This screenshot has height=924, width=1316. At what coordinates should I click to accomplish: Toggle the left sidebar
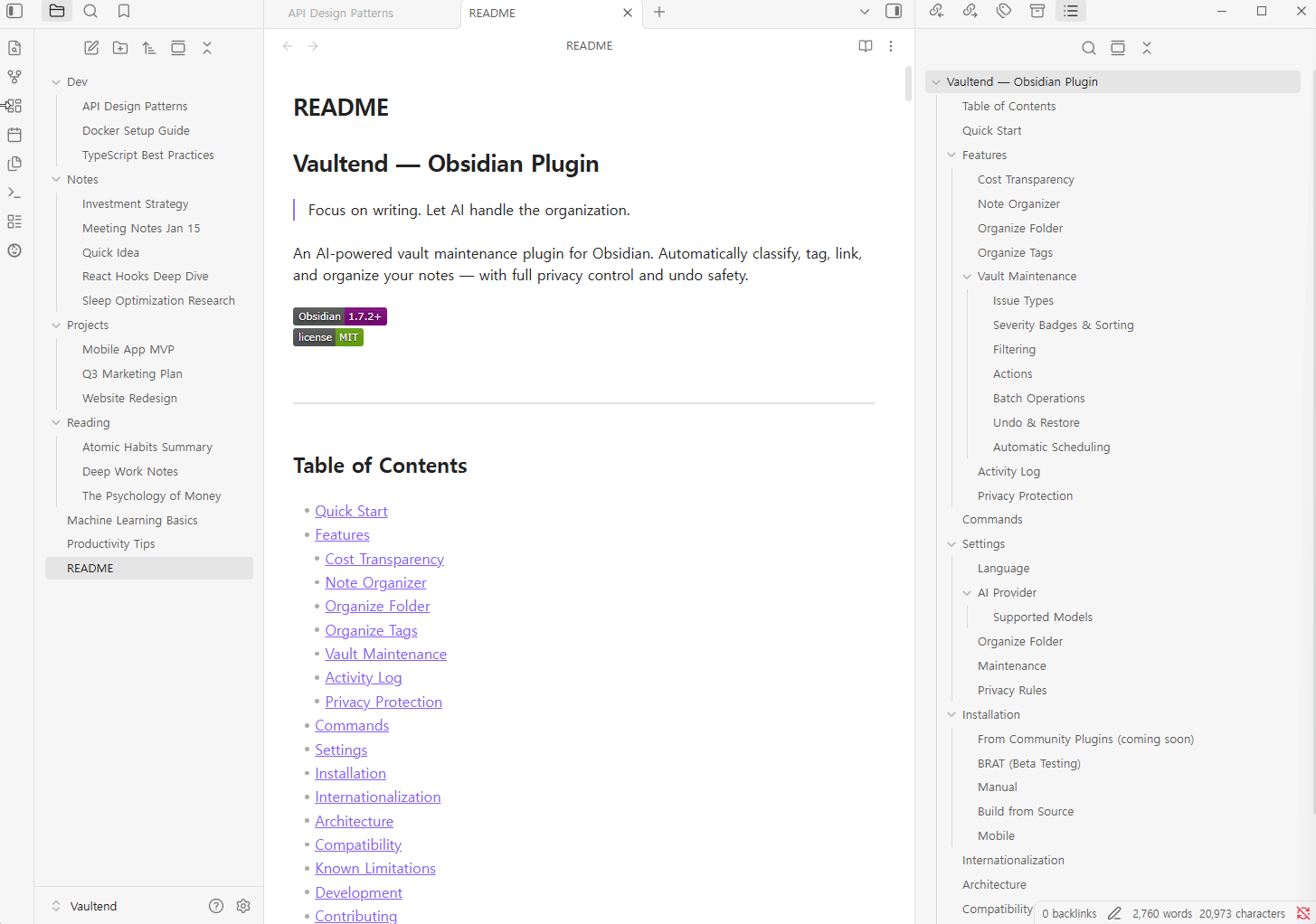pyautogui.click(x=14, y=11)
